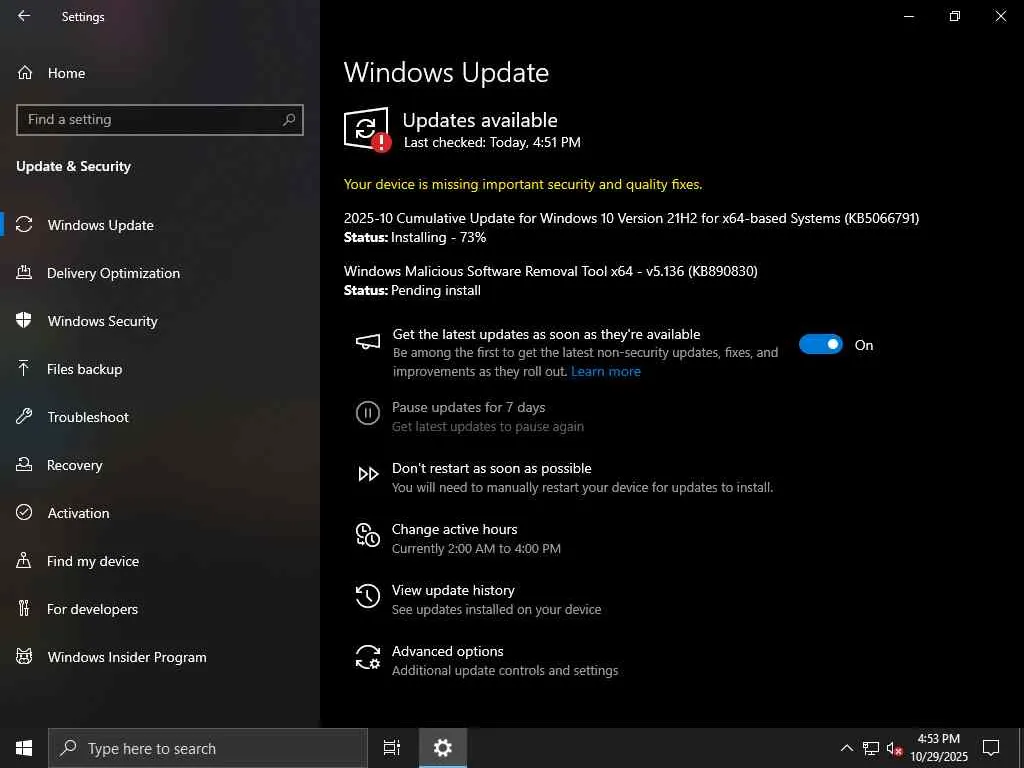Click the history icon for update history
Viewport: 1024px width, 768px height.
pos(368,596)
